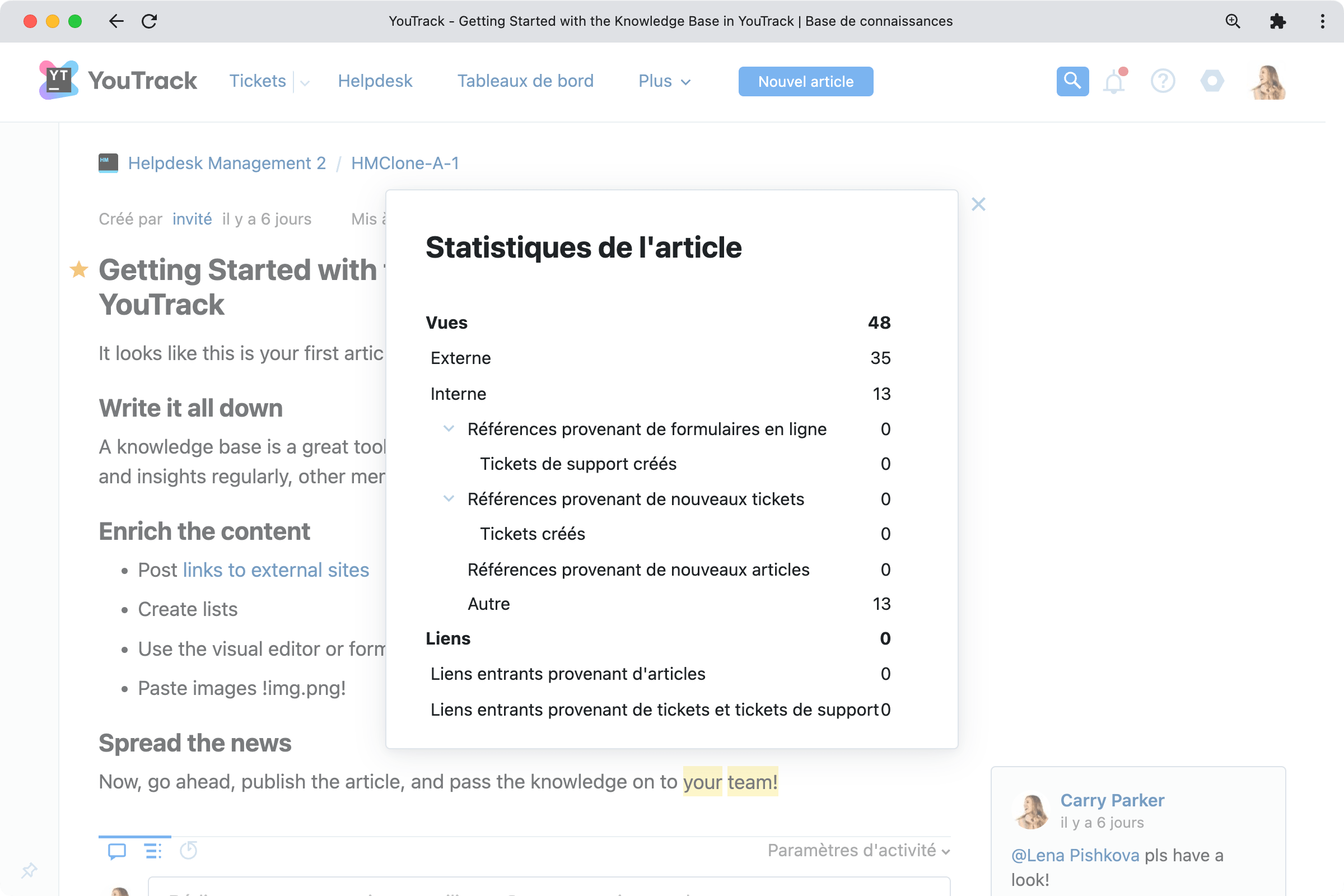This screenshot has height=896, width=1344.
Task: Open the search panel
Action: click(x=1071, y=81)
